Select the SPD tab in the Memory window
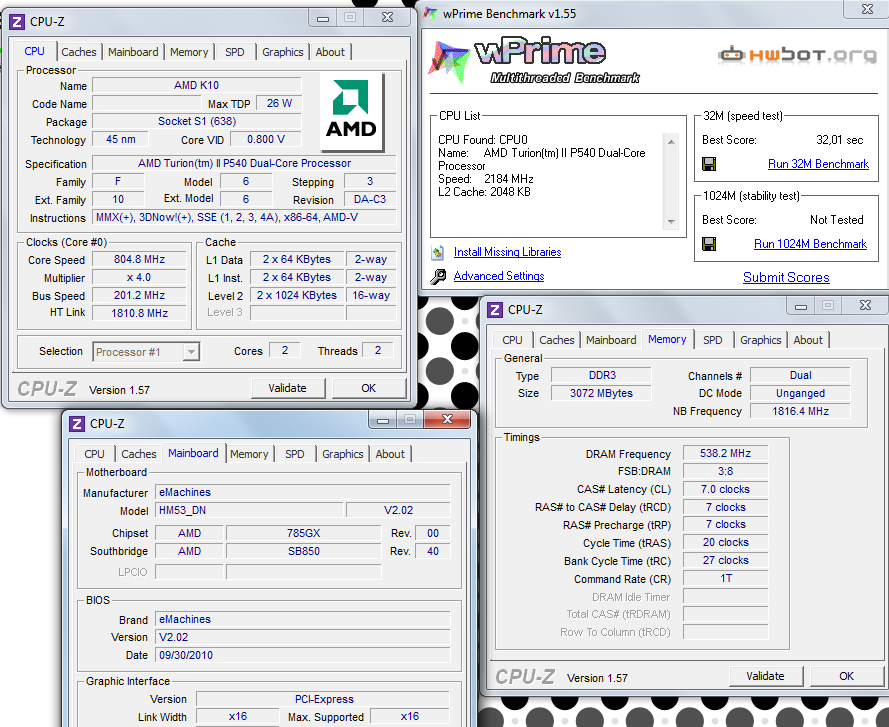The width and height of the screenshot is (889, 727). point(713,340)
